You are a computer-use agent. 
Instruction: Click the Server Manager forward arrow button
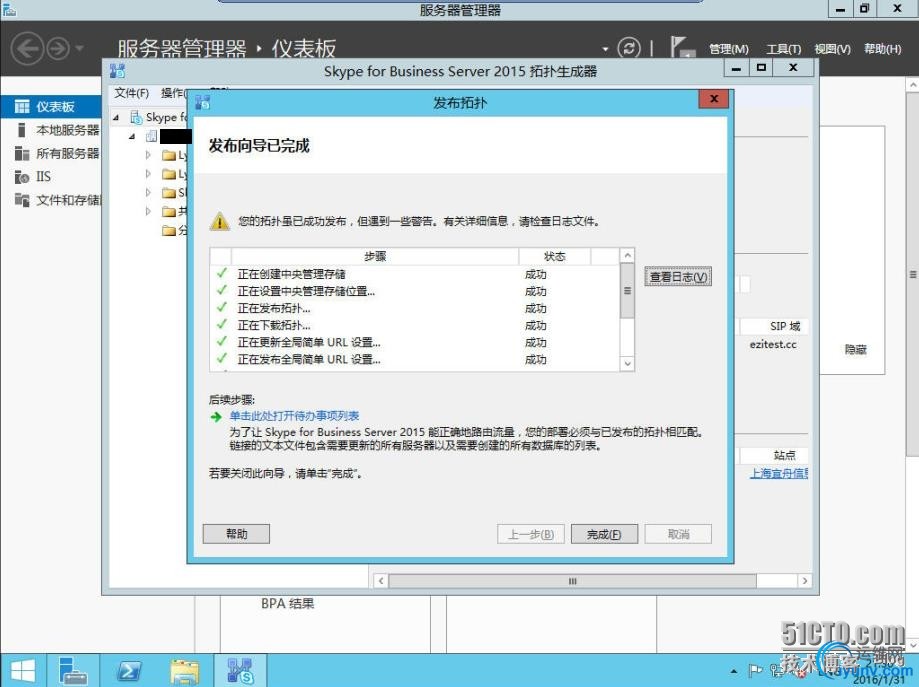point(58,48)
